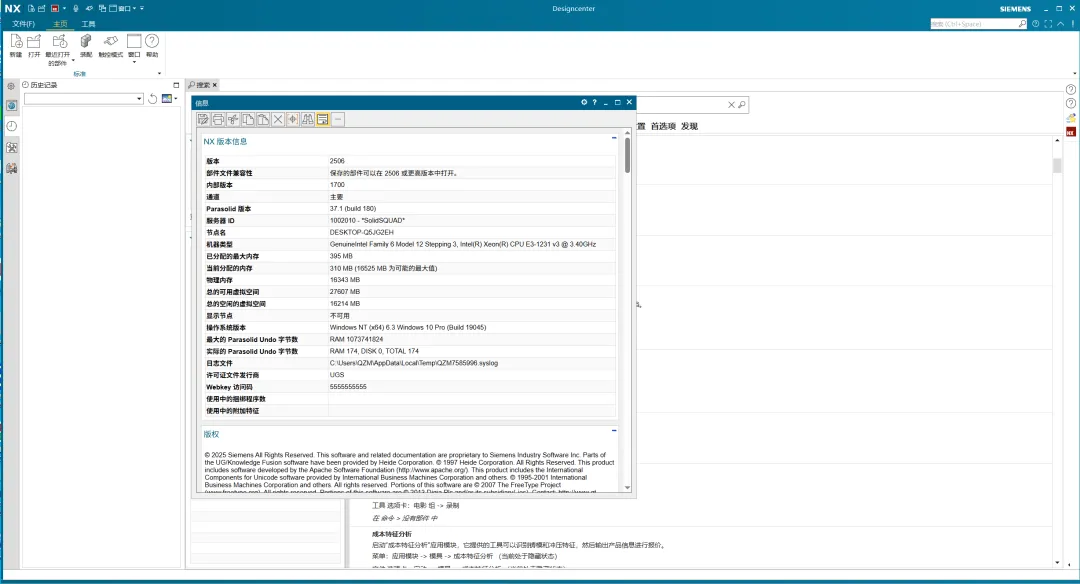
Task: Maximize the 历史记录 panel with its square icon
Action: (176, 85)
